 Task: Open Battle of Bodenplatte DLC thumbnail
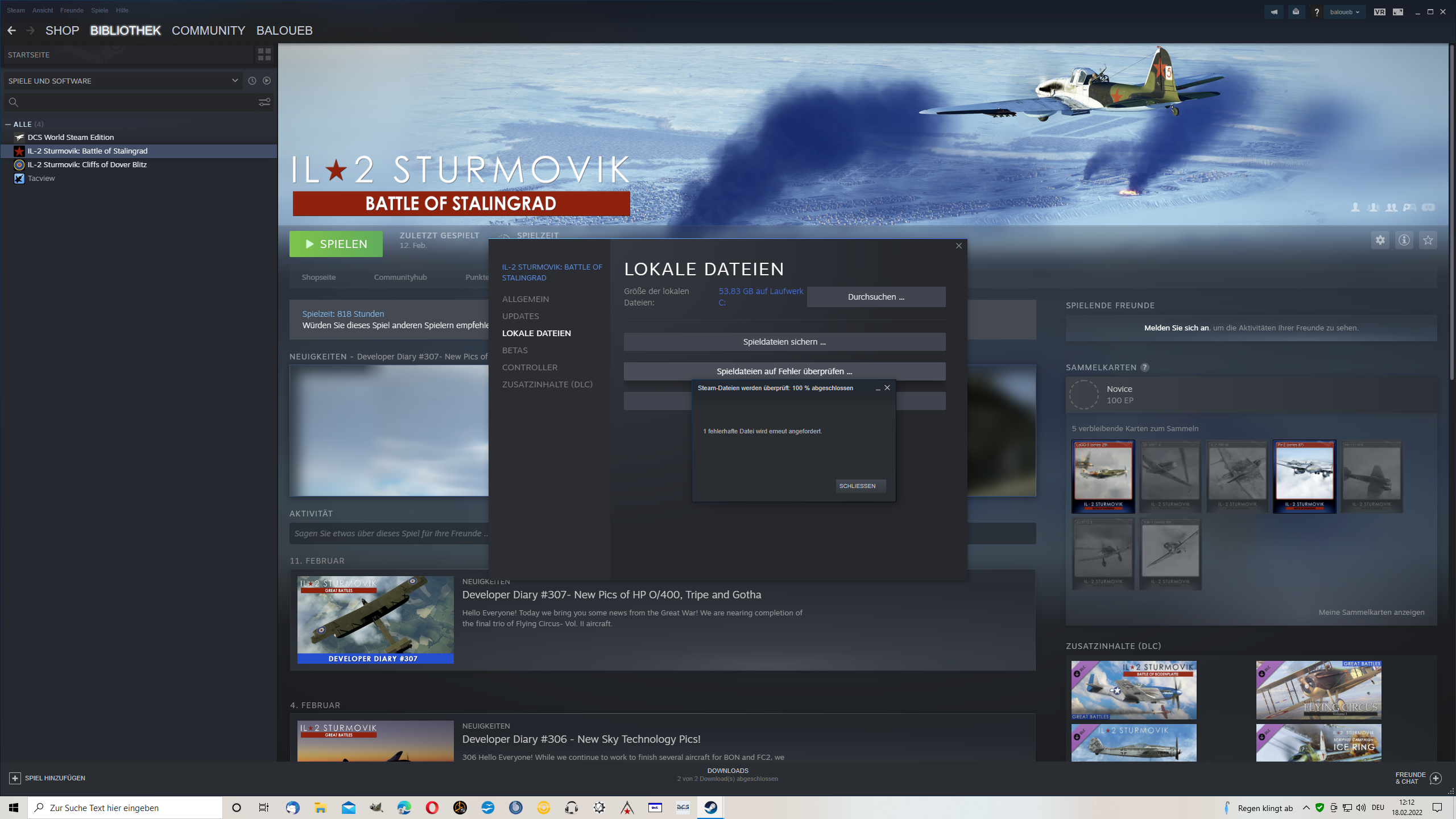tap(1134, 690)
